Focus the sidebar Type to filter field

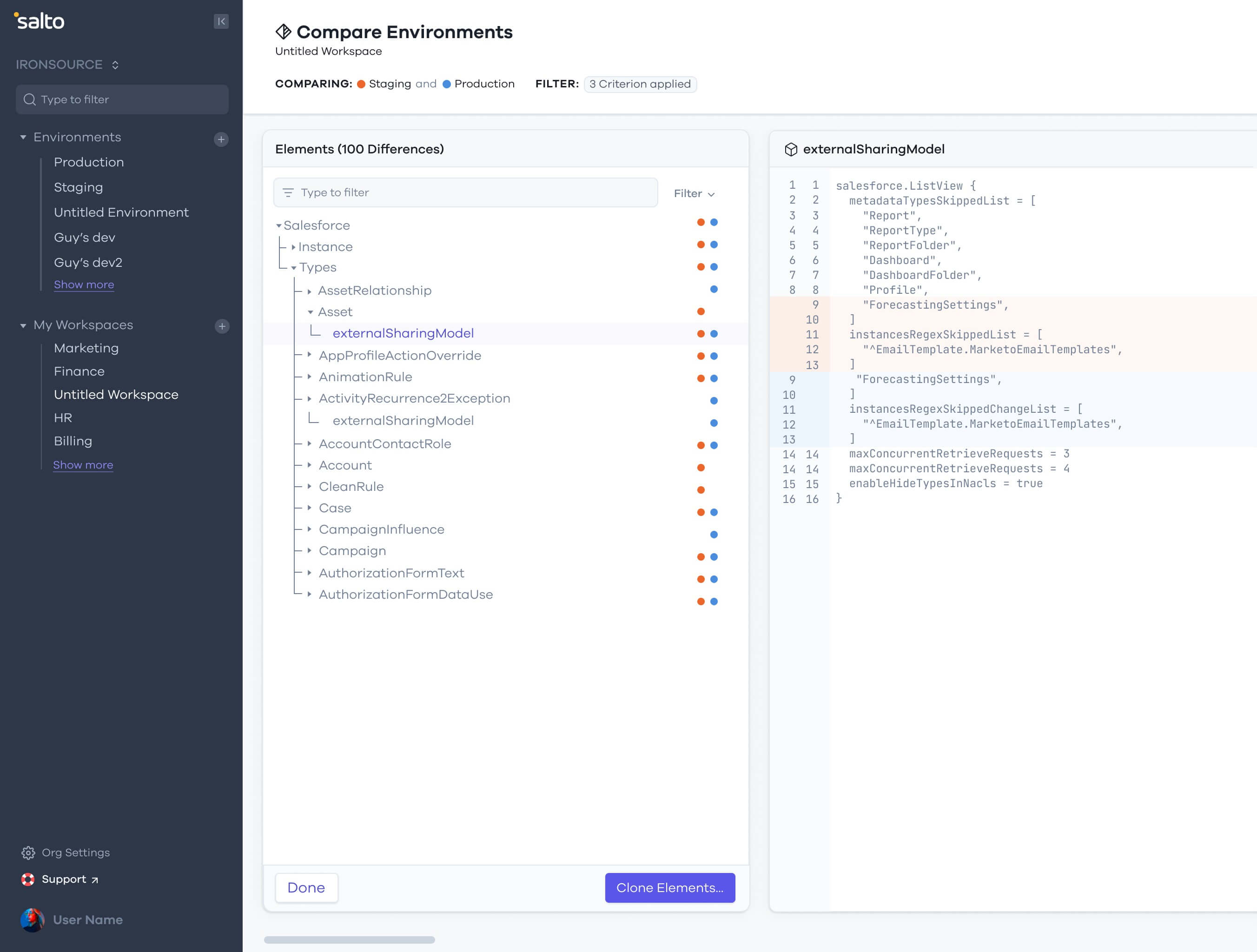(122, 99)
